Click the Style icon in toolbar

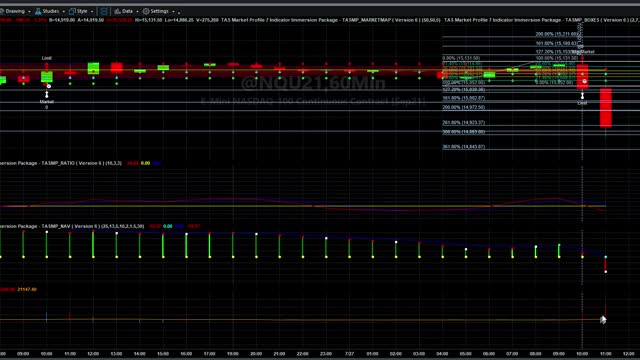coord(72,11)
